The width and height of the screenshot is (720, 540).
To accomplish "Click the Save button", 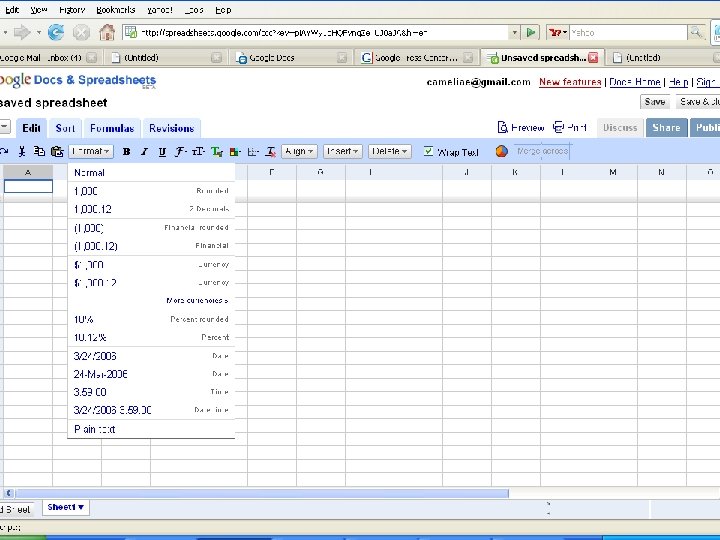I will pos(654,102).
